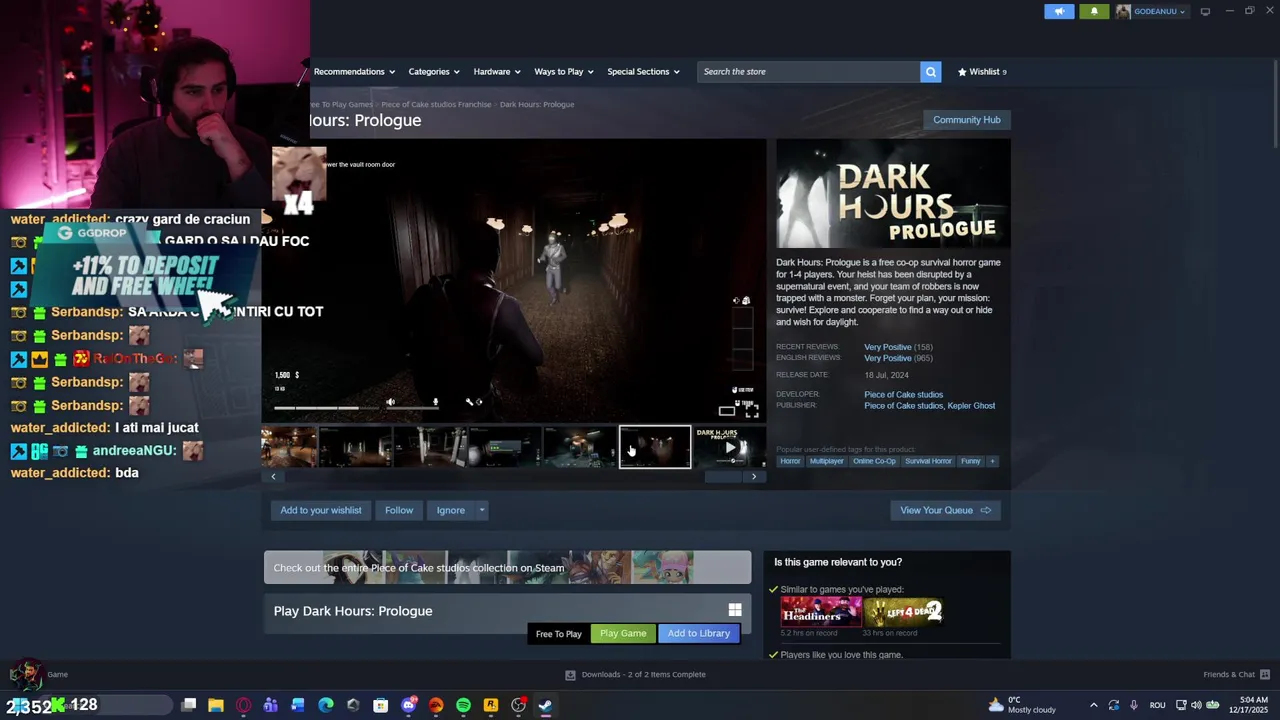This screenshot has width=1280, height=720.
Task: Select the Survival Horror tag
Action: pos(928,461)
